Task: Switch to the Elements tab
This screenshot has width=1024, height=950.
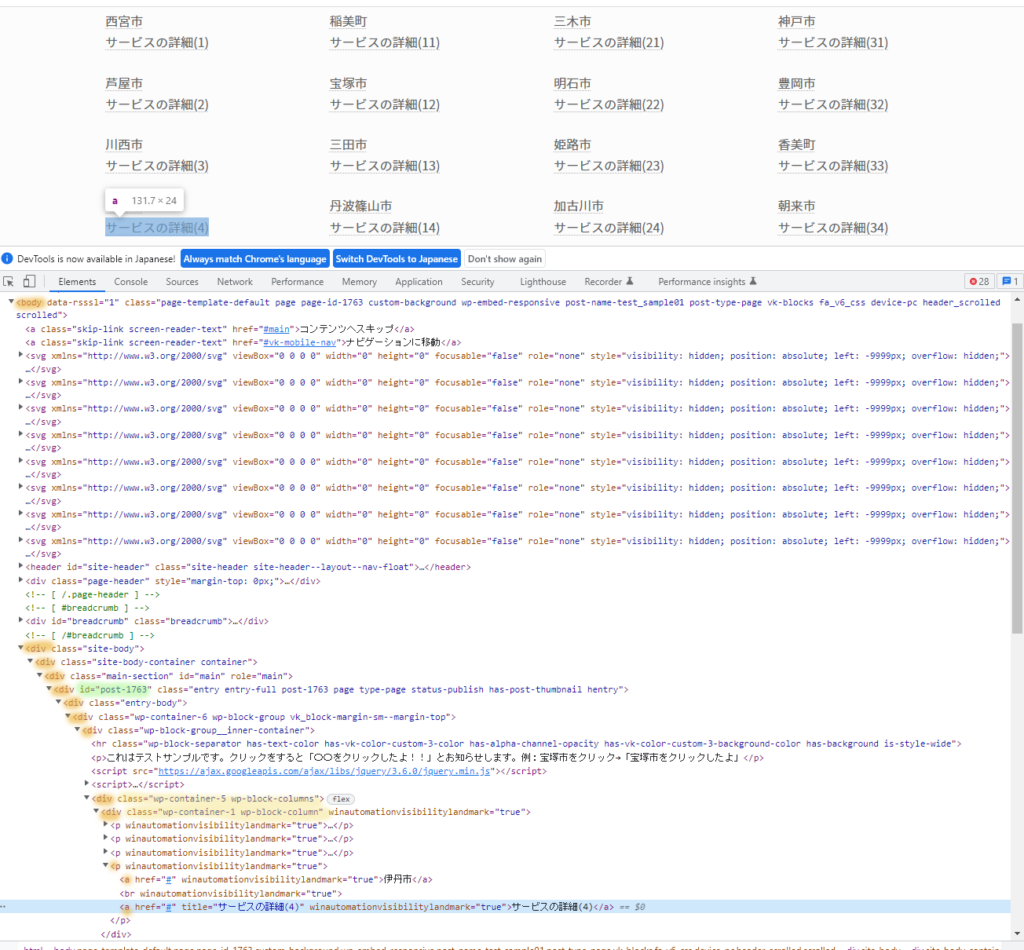Action: (x=77, y=281)
